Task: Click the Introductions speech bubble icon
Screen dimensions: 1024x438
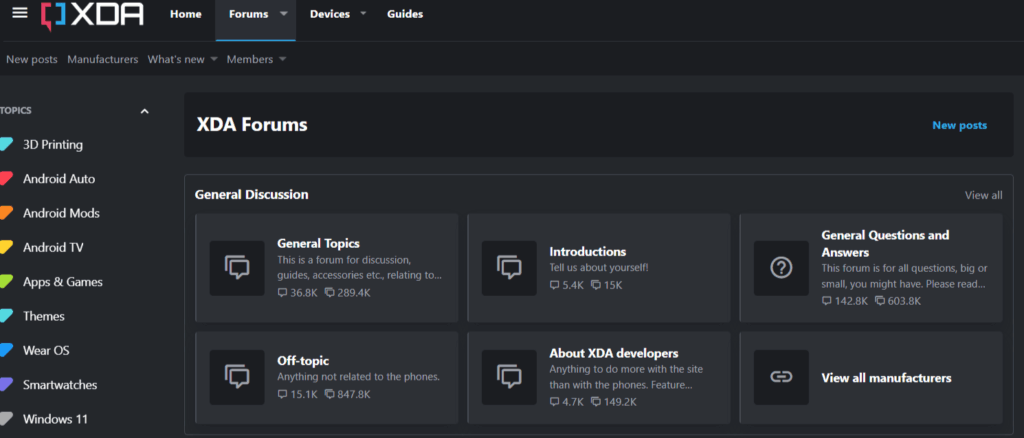Action: [509, 268]
